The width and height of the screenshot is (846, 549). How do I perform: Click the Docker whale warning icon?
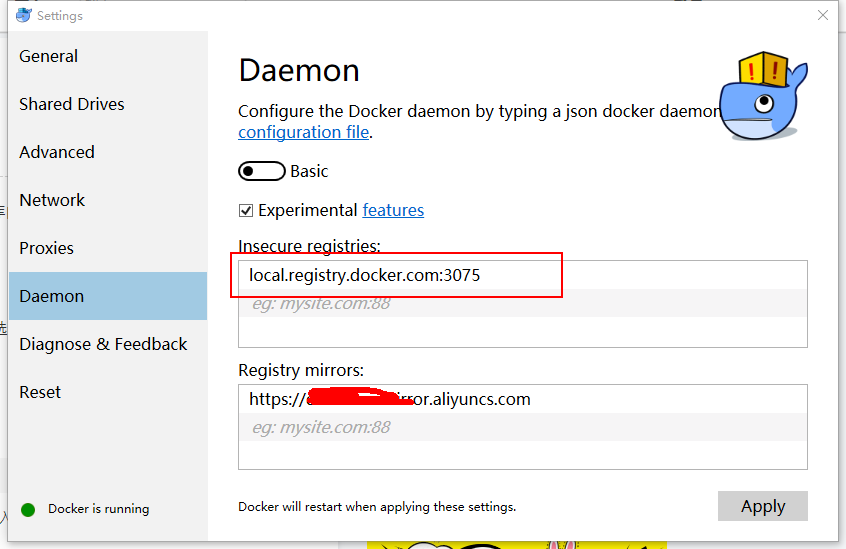762,97
